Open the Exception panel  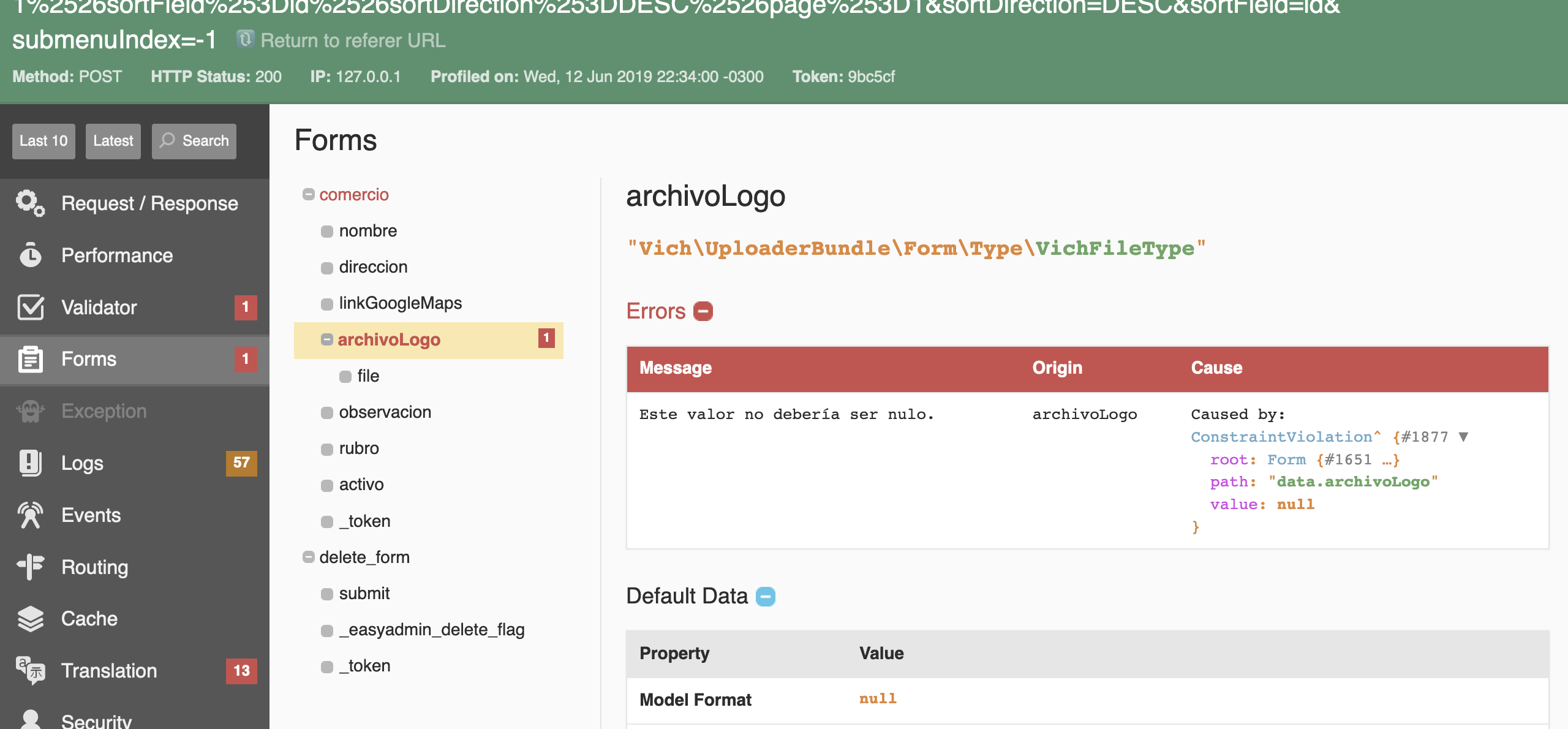(x=135, y=411)
